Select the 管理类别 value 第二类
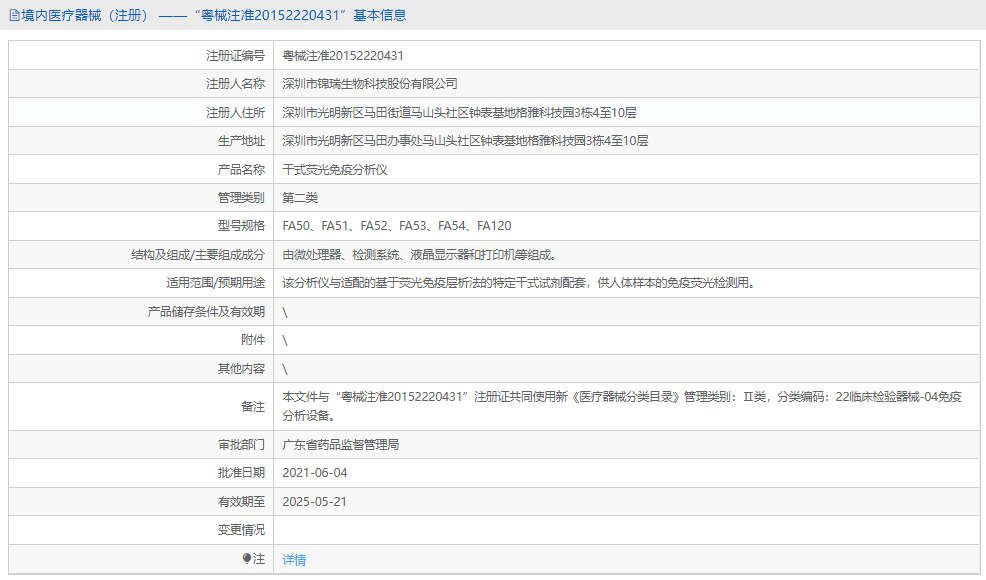The width and height of the screenshot is (986, 580). click(302, 197)
